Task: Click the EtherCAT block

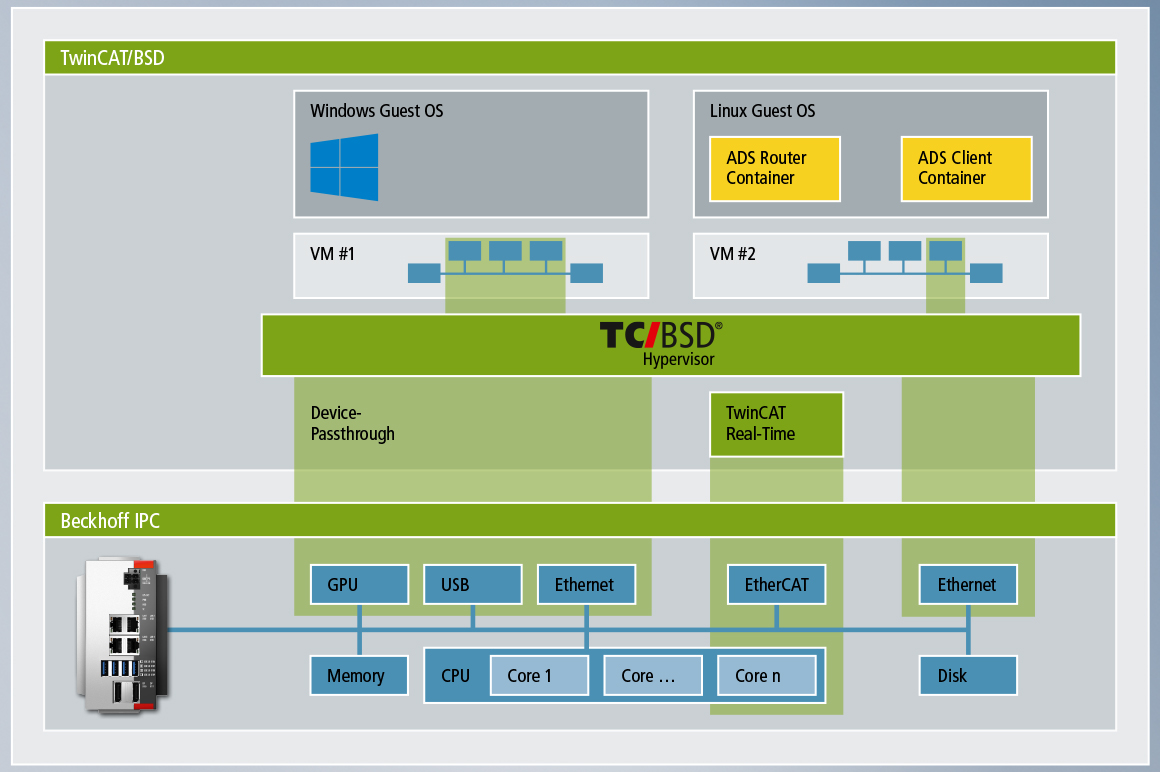Action: [x=777, y=585]
